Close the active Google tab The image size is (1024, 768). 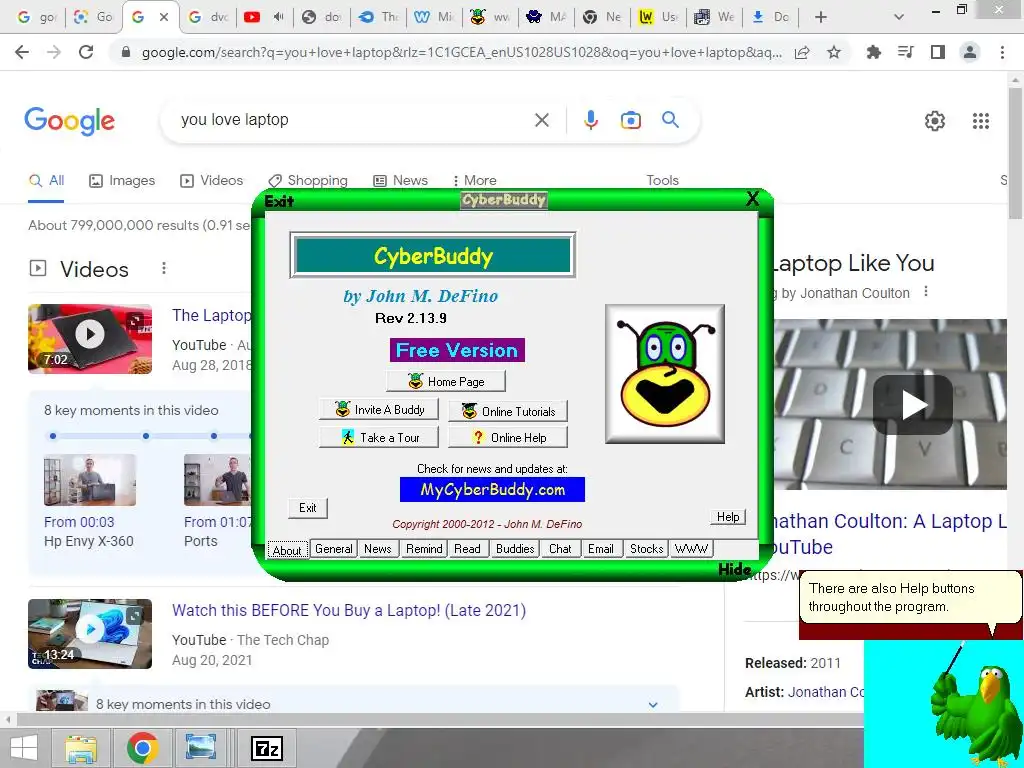(x=164, y=18)
